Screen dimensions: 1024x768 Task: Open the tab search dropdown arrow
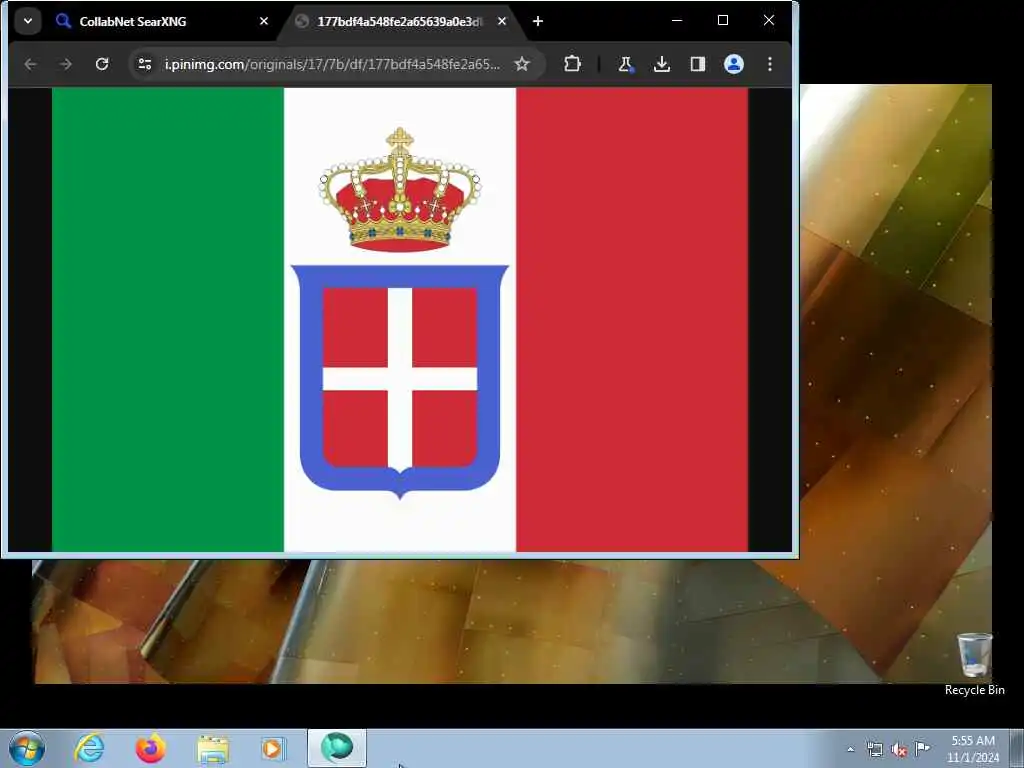28,21
